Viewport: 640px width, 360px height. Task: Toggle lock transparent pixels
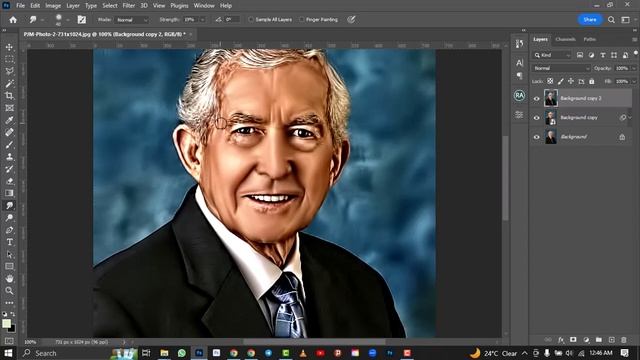click(550, 81)
